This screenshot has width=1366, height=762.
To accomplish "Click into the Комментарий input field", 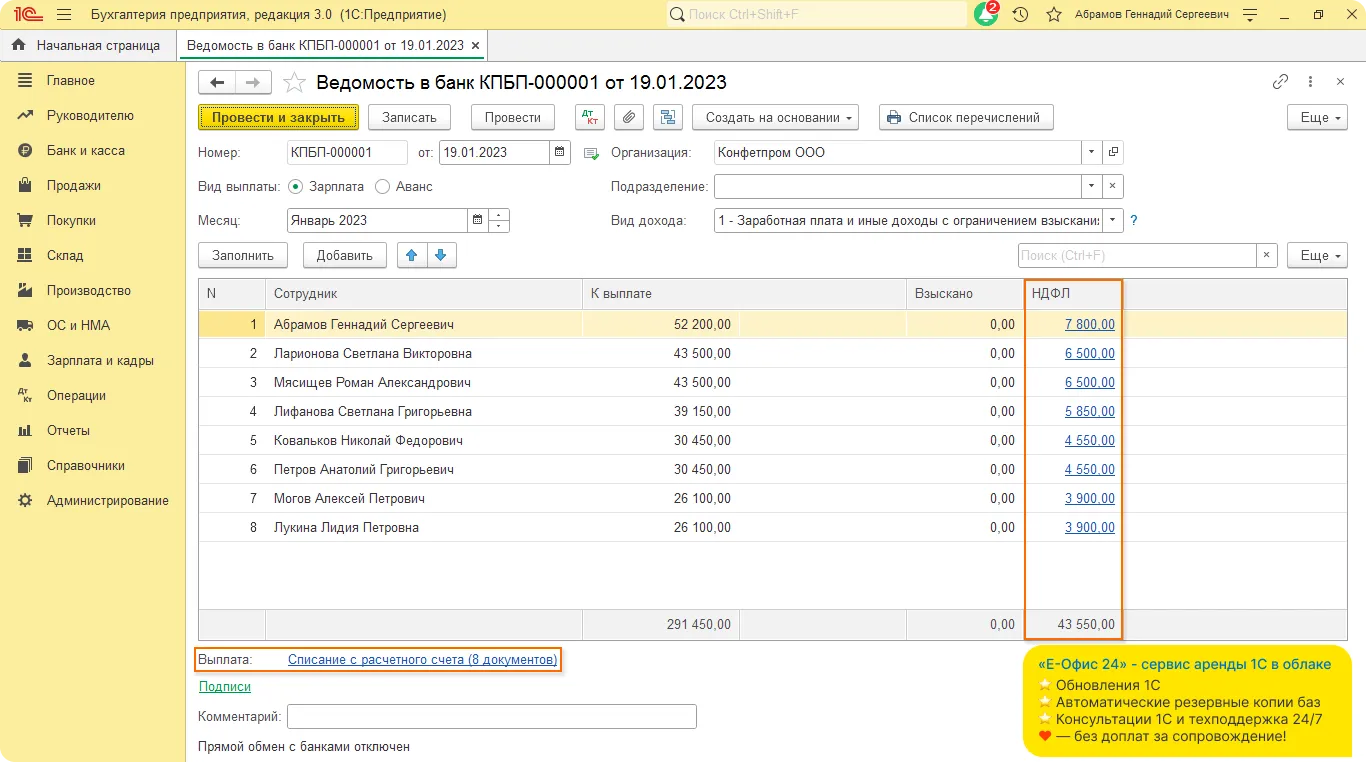I will 491,716.
